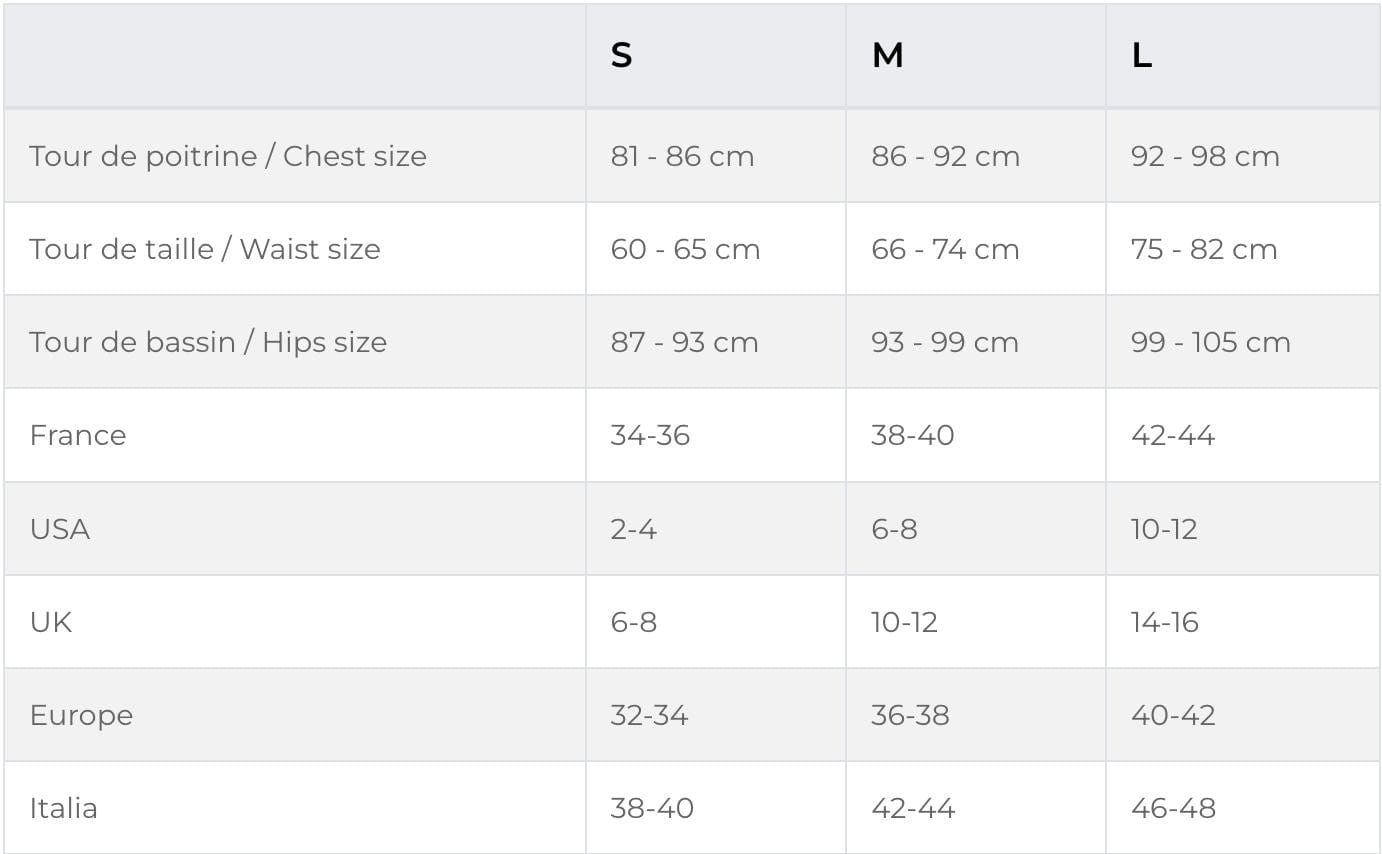Select the Italia 46-48 cell
The image size is (1382, 854).
(x=1173, y=808)
